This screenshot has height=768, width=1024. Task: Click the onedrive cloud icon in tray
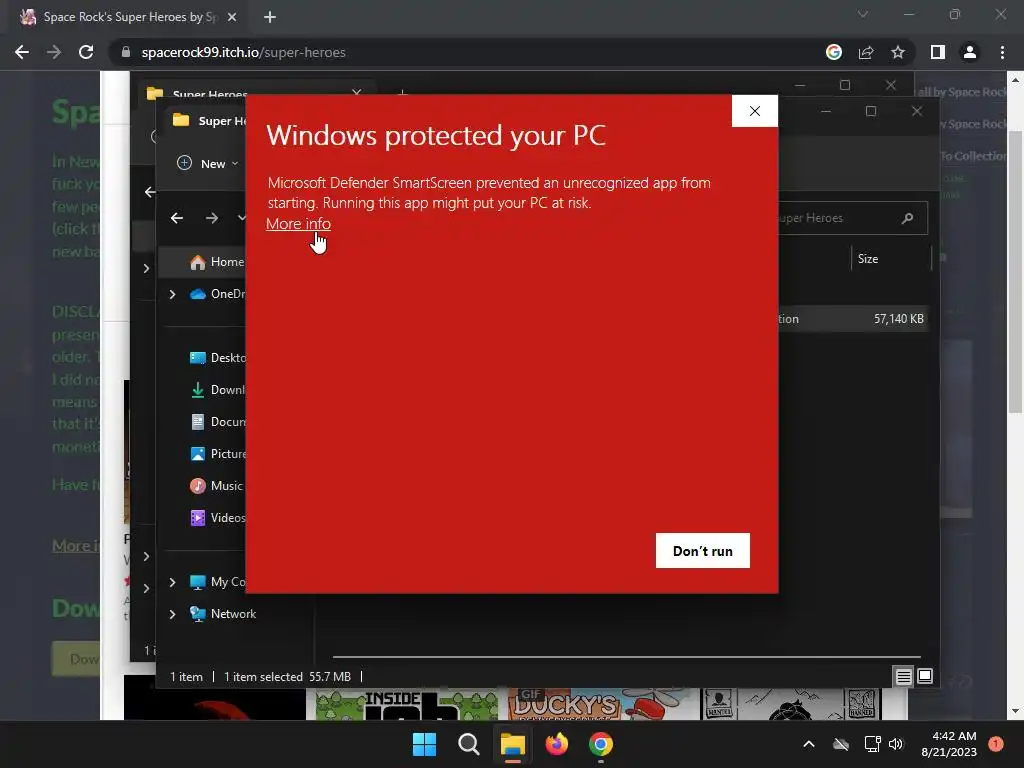(x=840, y=744)
